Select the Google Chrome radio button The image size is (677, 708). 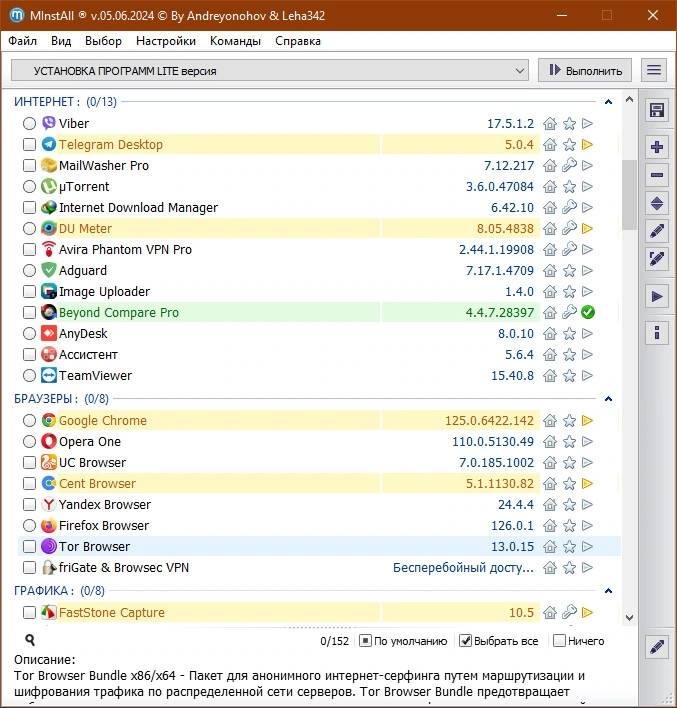(29, 420)
